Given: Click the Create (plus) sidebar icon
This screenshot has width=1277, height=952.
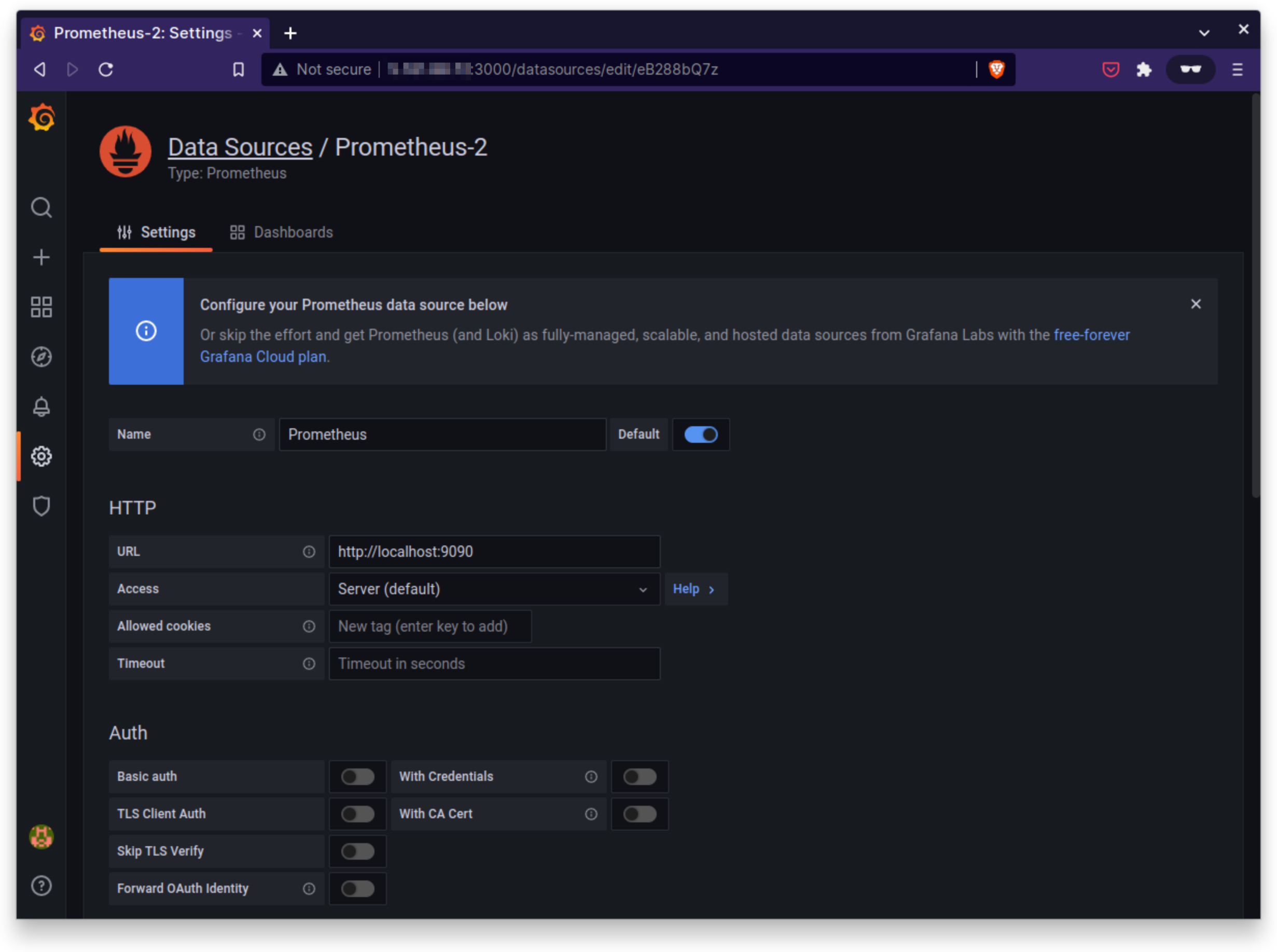Looking at the screenshot, I should pos(41,258).
